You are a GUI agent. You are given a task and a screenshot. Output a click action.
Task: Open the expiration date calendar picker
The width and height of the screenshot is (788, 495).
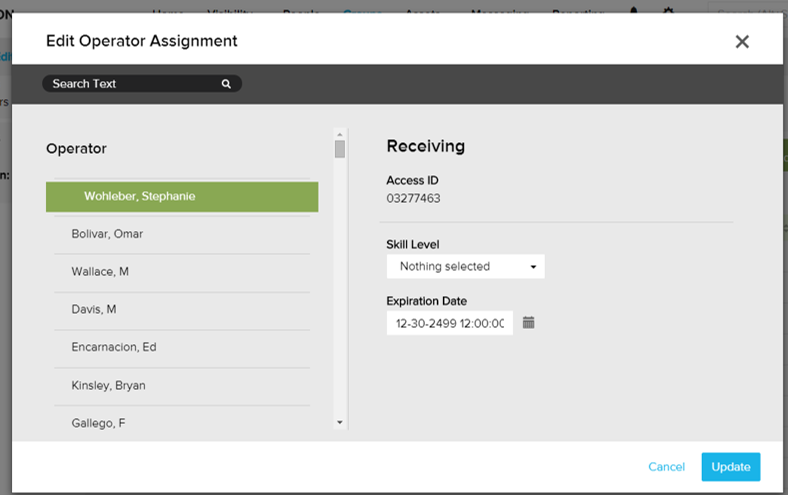point(529,323)
